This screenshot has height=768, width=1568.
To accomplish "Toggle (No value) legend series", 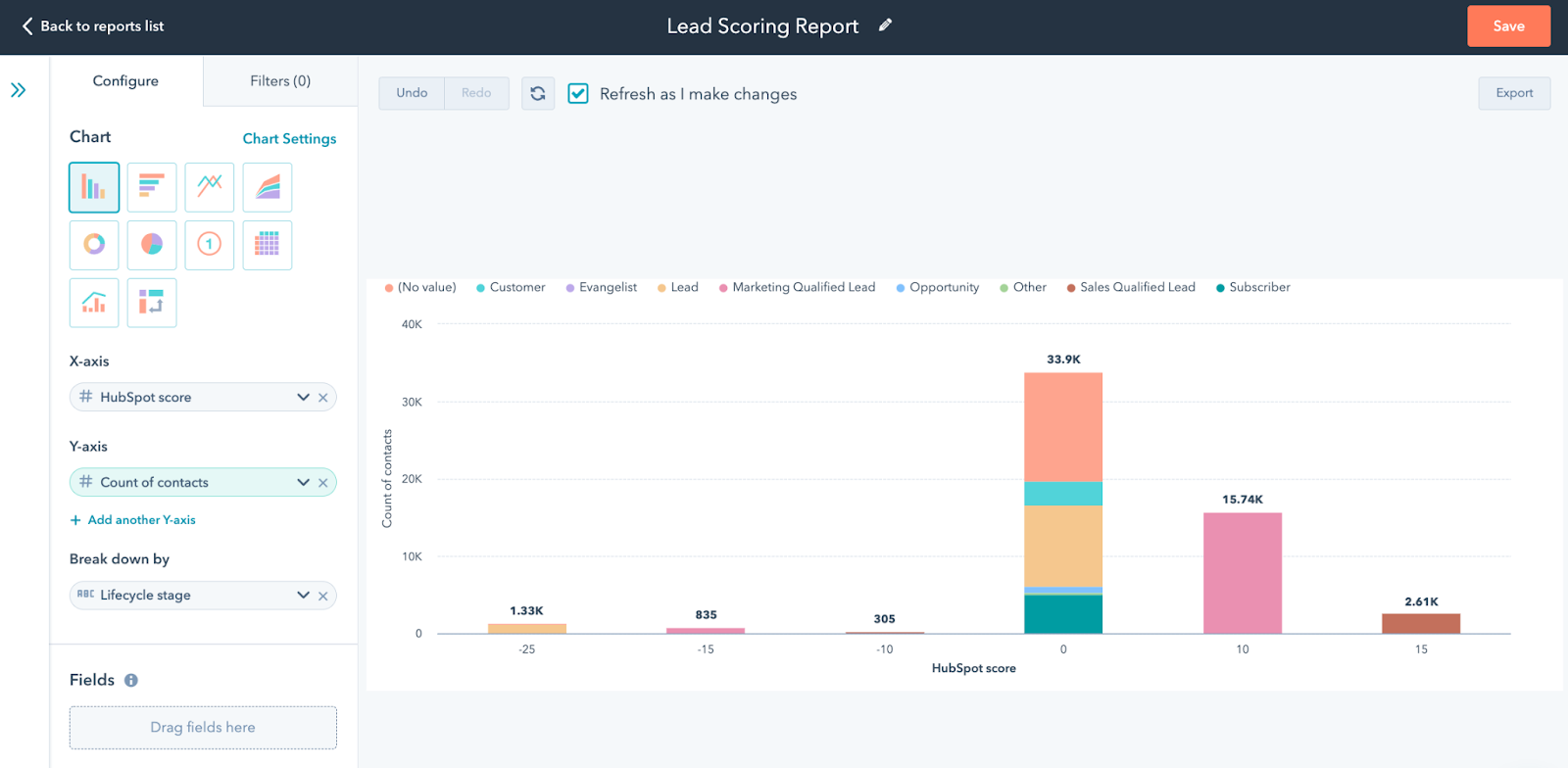I will coord(420,287).
